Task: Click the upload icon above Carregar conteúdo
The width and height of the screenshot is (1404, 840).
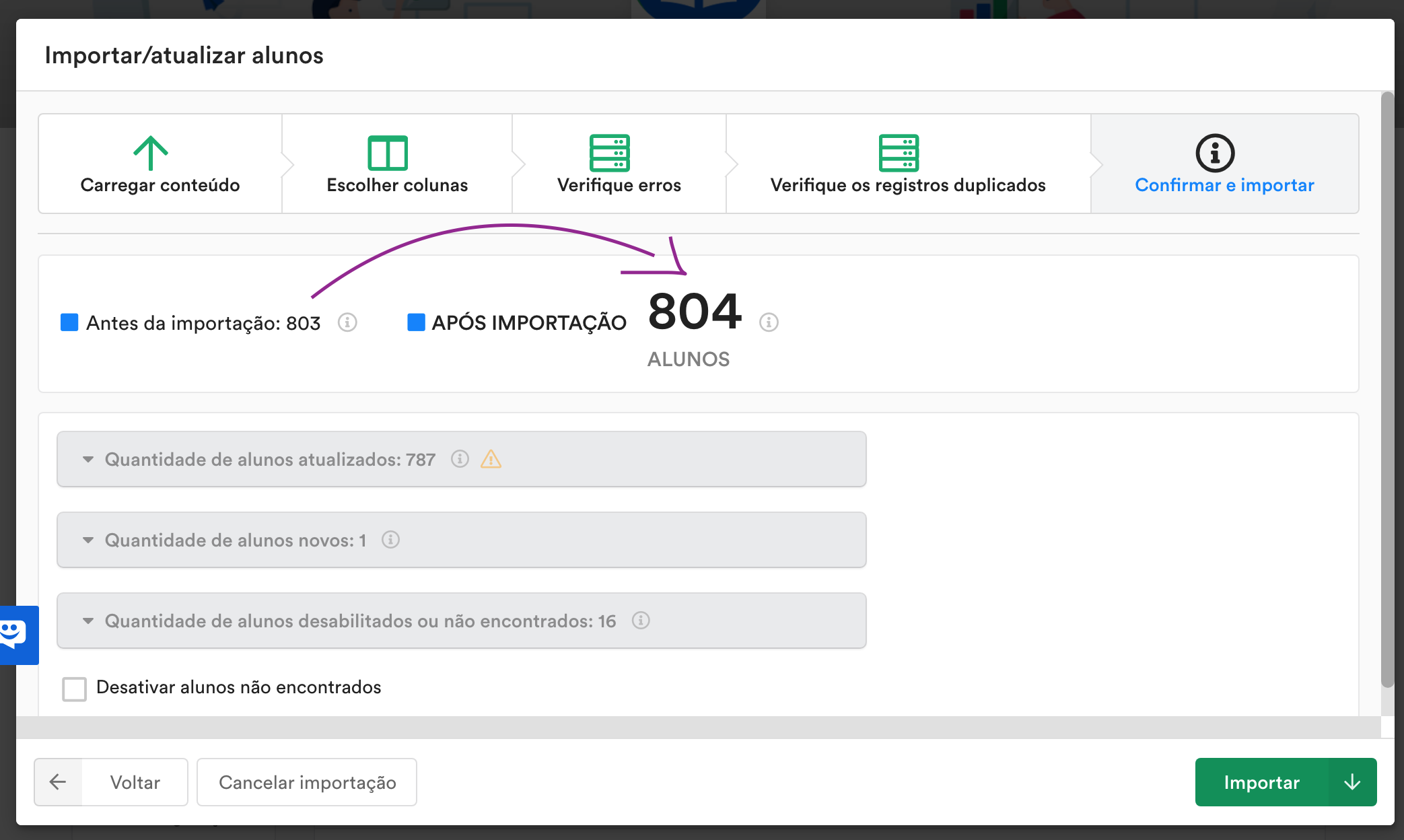Action: (152, 153)
